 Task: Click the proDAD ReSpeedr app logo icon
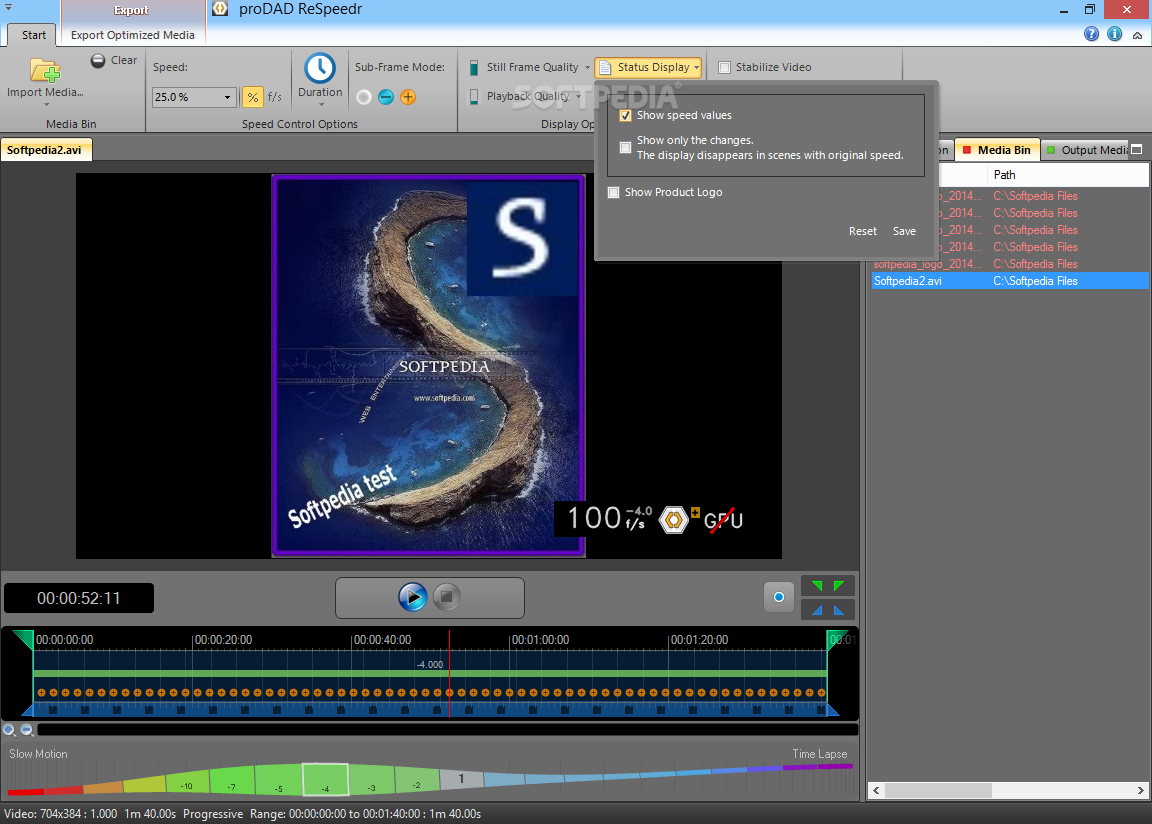tap(220, 9)
